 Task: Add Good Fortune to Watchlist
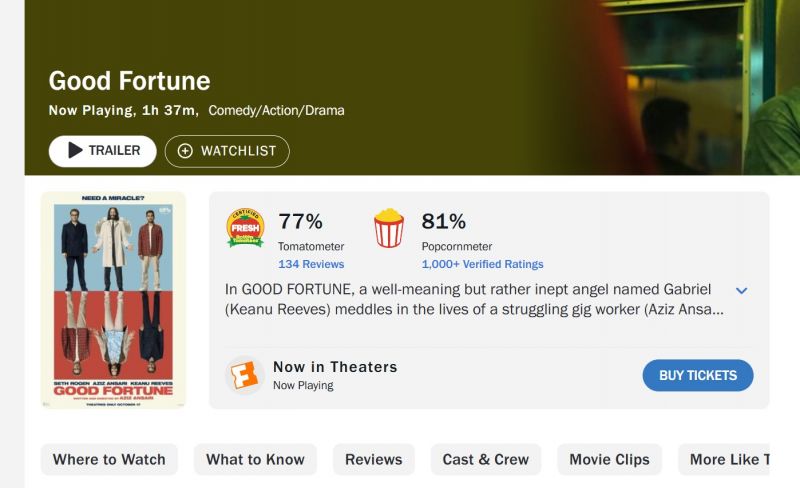pos(227,151)
